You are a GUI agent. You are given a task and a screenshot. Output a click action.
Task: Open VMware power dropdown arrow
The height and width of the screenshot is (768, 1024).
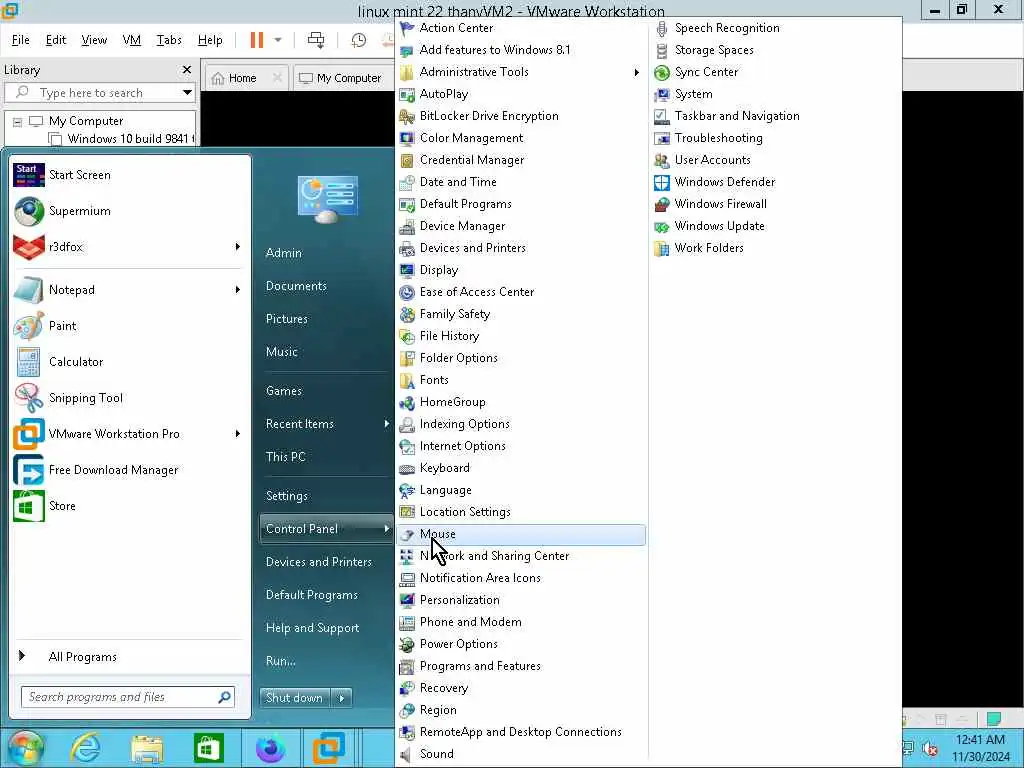[x=278, y=40]
